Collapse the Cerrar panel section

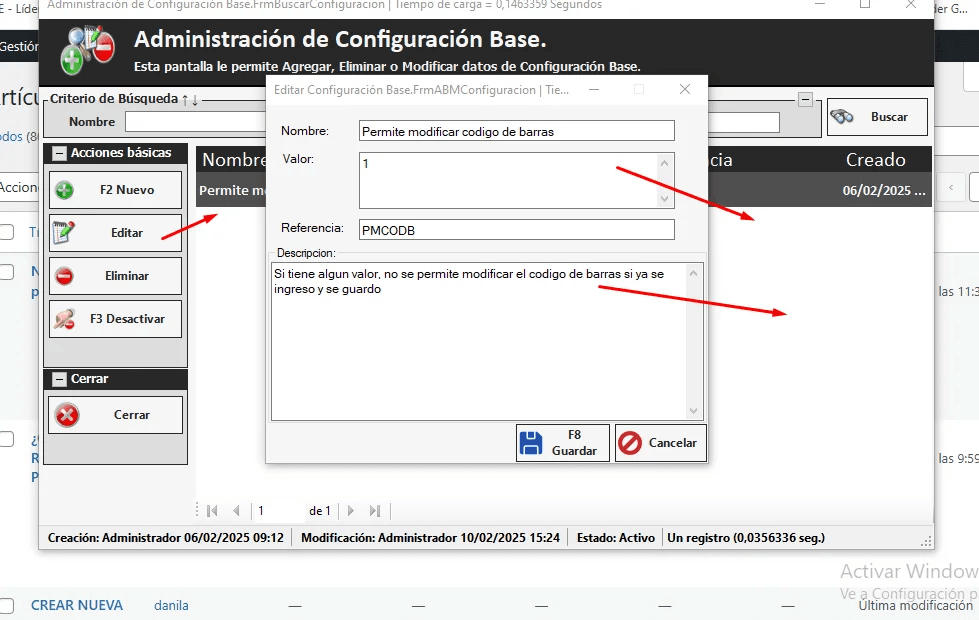(x=59, y=380)
